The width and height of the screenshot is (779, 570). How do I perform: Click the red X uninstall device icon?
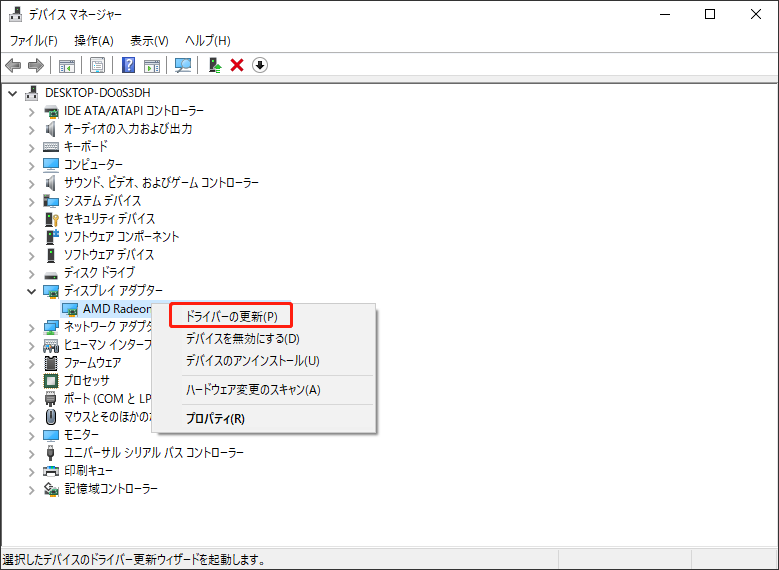237,65
